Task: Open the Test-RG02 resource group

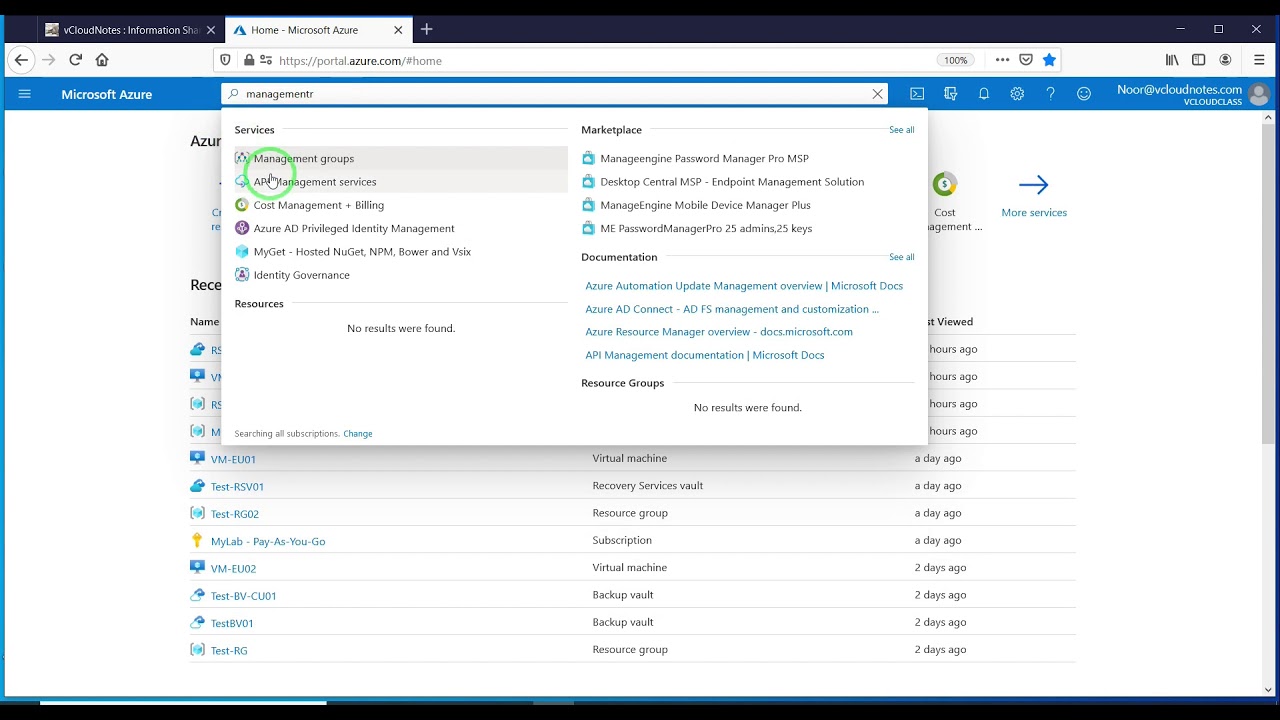Action: point(235,514)
